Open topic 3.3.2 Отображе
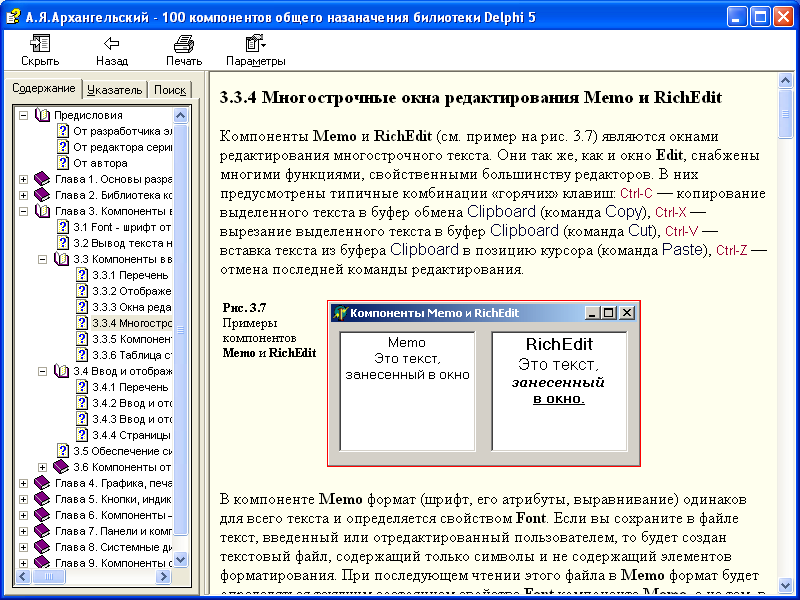This screenshot has height=600, width=800. click(132, 291)
